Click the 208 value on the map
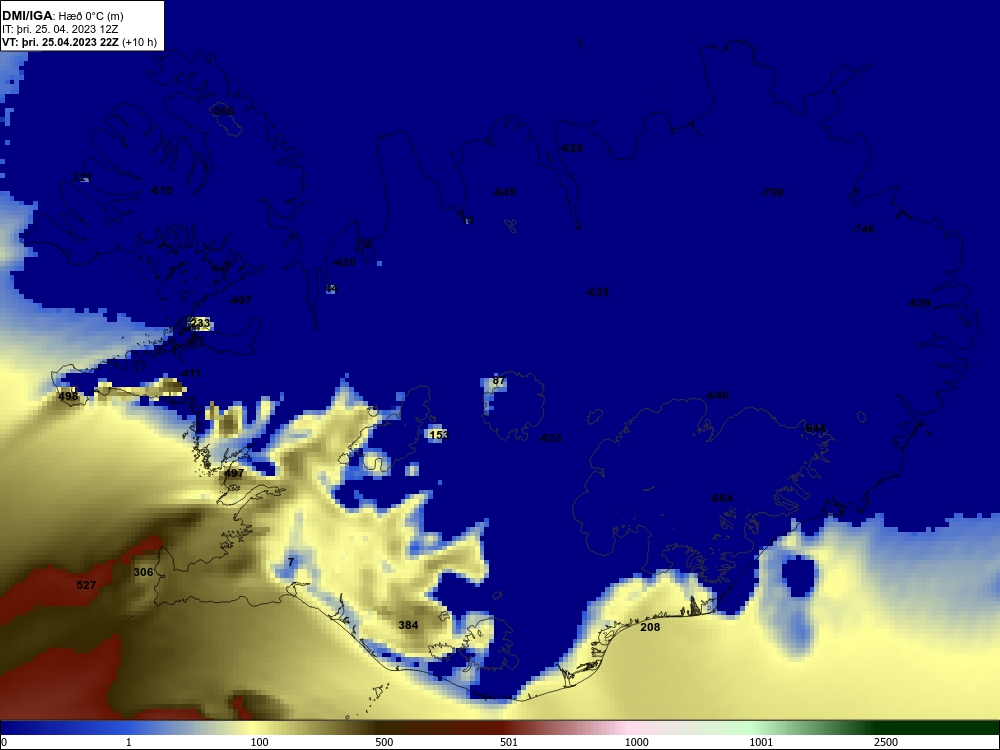1000x750 pixels. 650,627
